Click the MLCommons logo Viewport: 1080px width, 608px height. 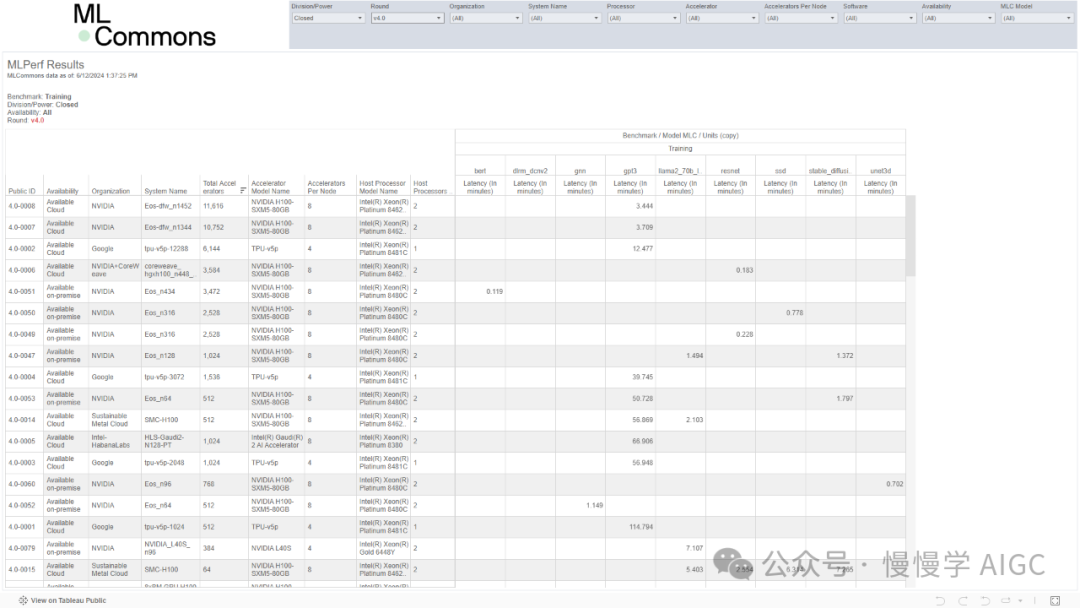(x=145, y=25)
